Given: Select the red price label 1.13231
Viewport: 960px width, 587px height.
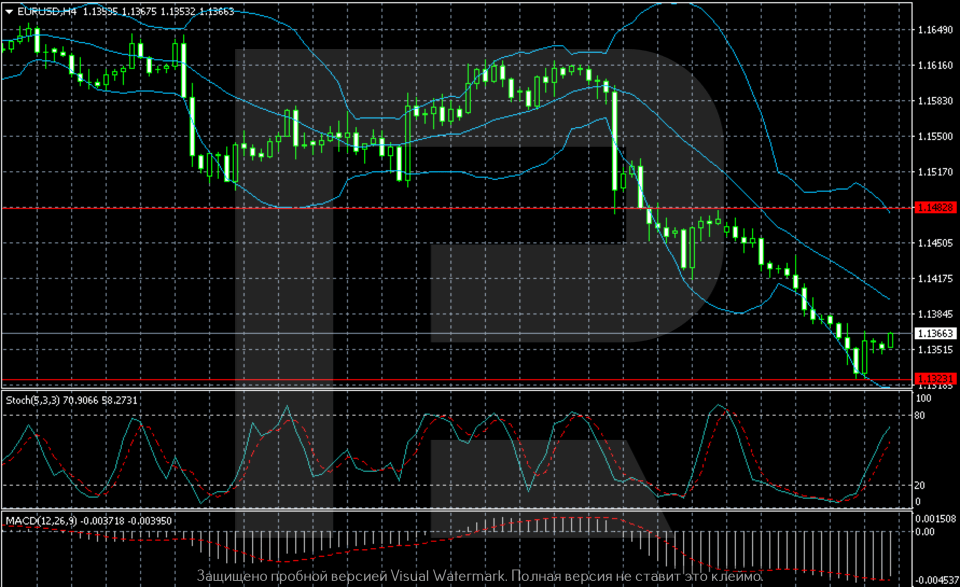Looking at the screenshot, I should point(934,378).
